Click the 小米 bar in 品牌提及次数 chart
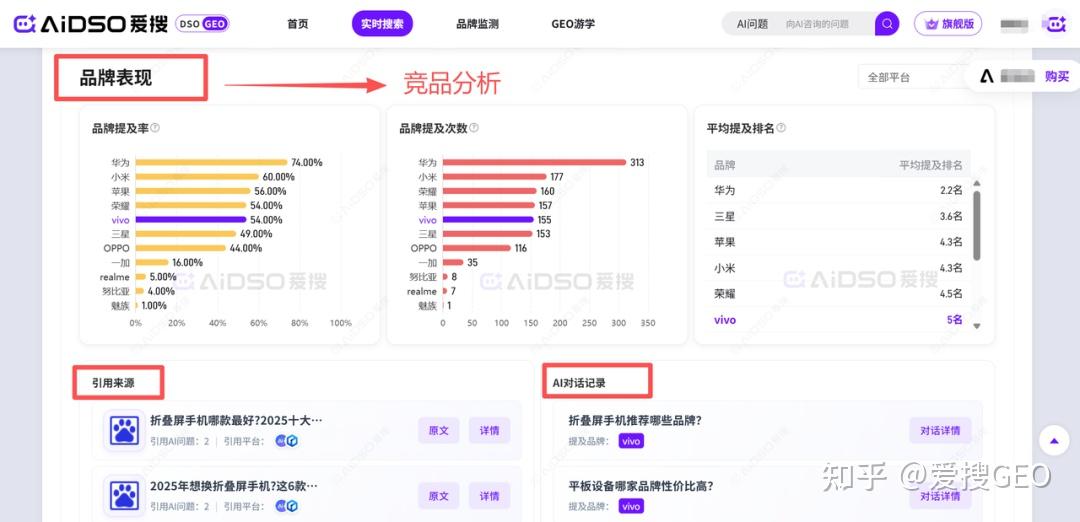 click(495, 177)
